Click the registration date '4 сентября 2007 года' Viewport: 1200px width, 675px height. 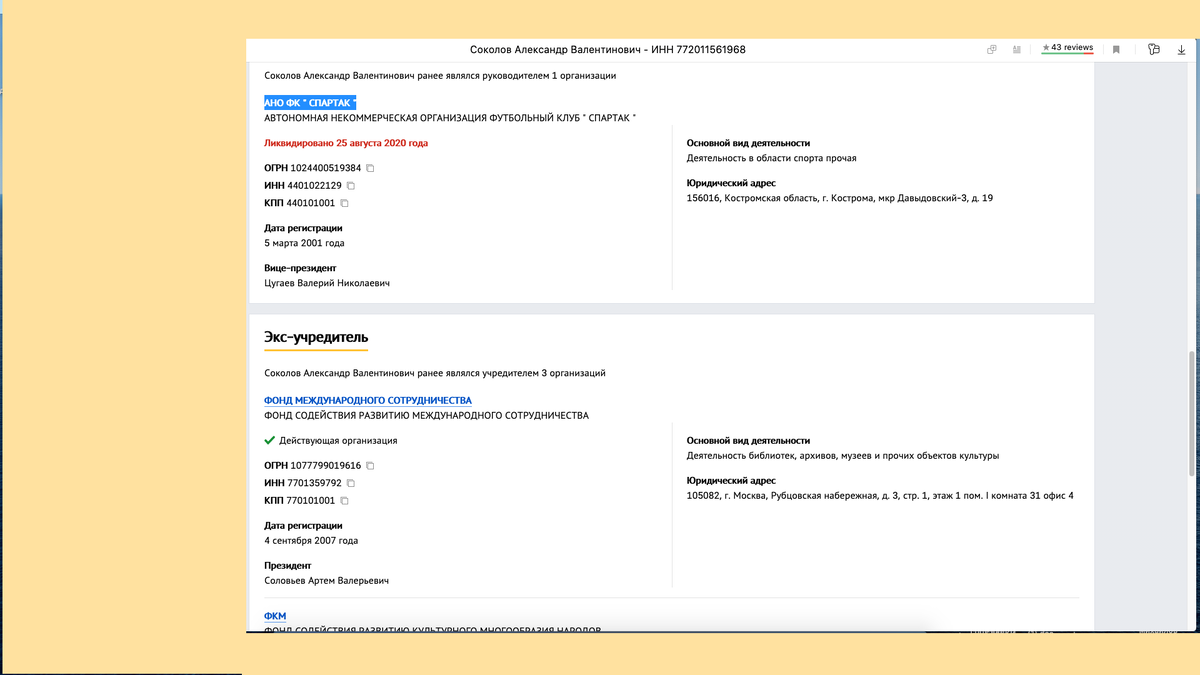click(311, 541)
